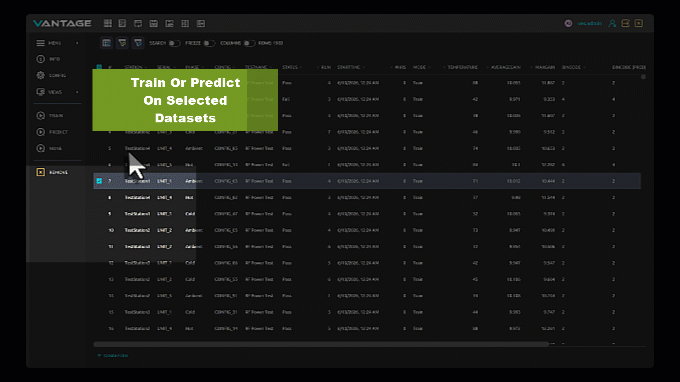This screenshot has height=382, width=680.
Task: Tick the select-all checkbox in table header
Action: pos(99,67)
